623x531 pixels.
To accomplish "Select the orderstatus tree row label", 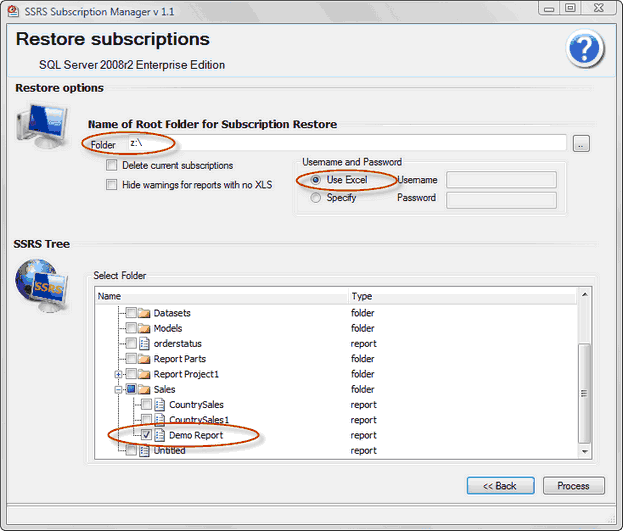I will coord(178,343).
